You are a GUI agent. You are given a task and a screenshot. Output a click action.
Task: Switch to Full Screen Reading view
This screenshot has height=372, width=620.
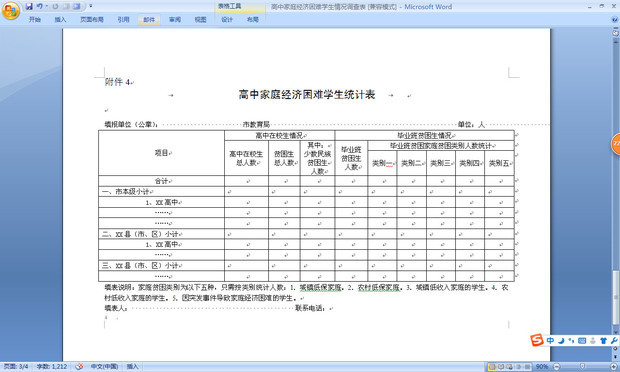501,367
